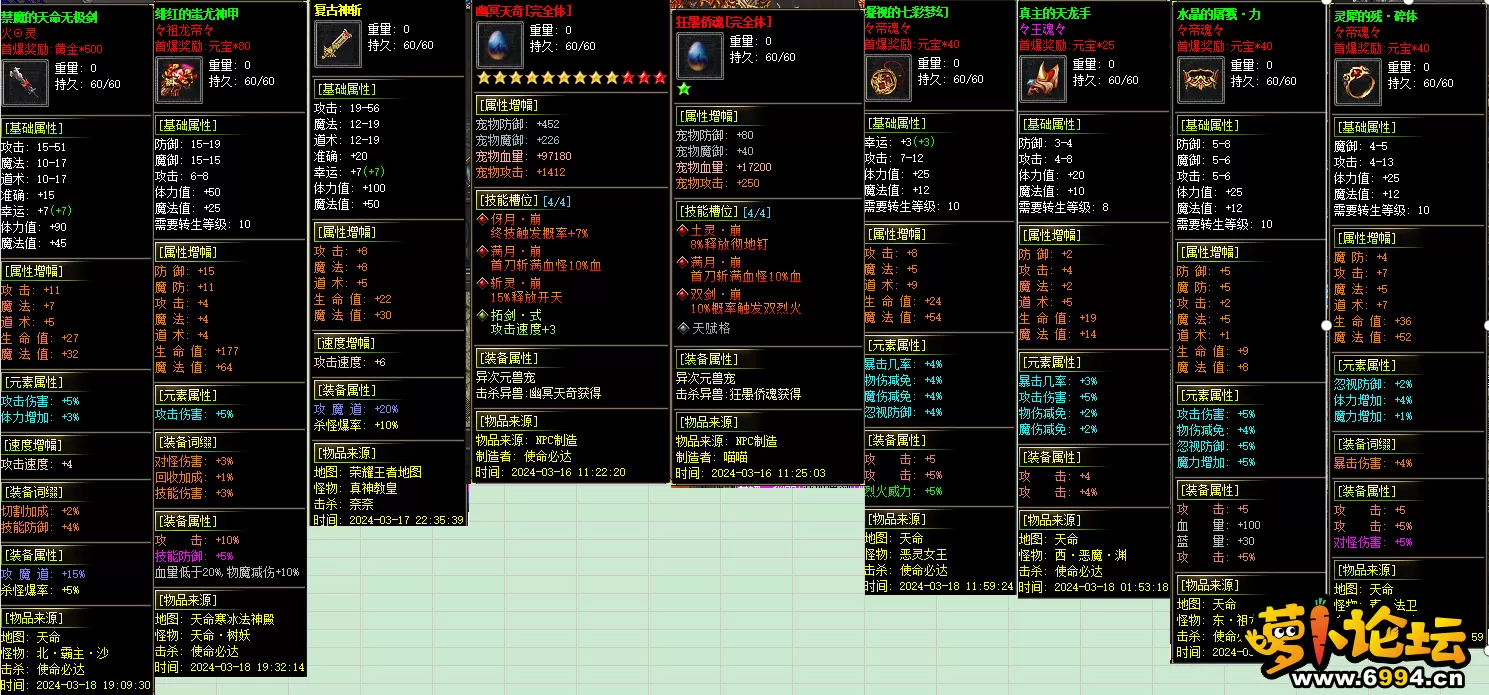Click 怪物: 北·霸主·沙 text
1489x695 pixels.
pyautogui.click(x=55, y=653)
